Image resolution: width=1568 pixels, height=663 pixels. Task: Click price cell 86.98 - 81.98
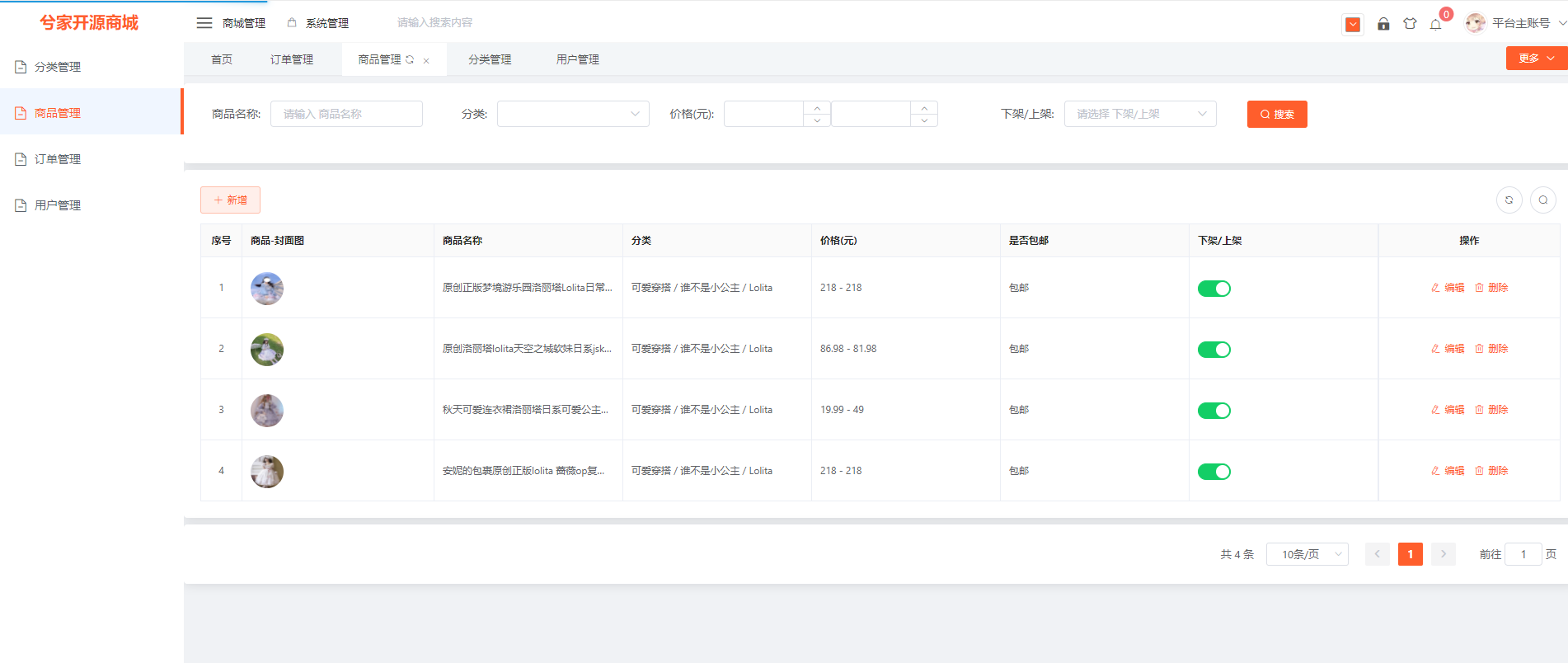point(848,349)
